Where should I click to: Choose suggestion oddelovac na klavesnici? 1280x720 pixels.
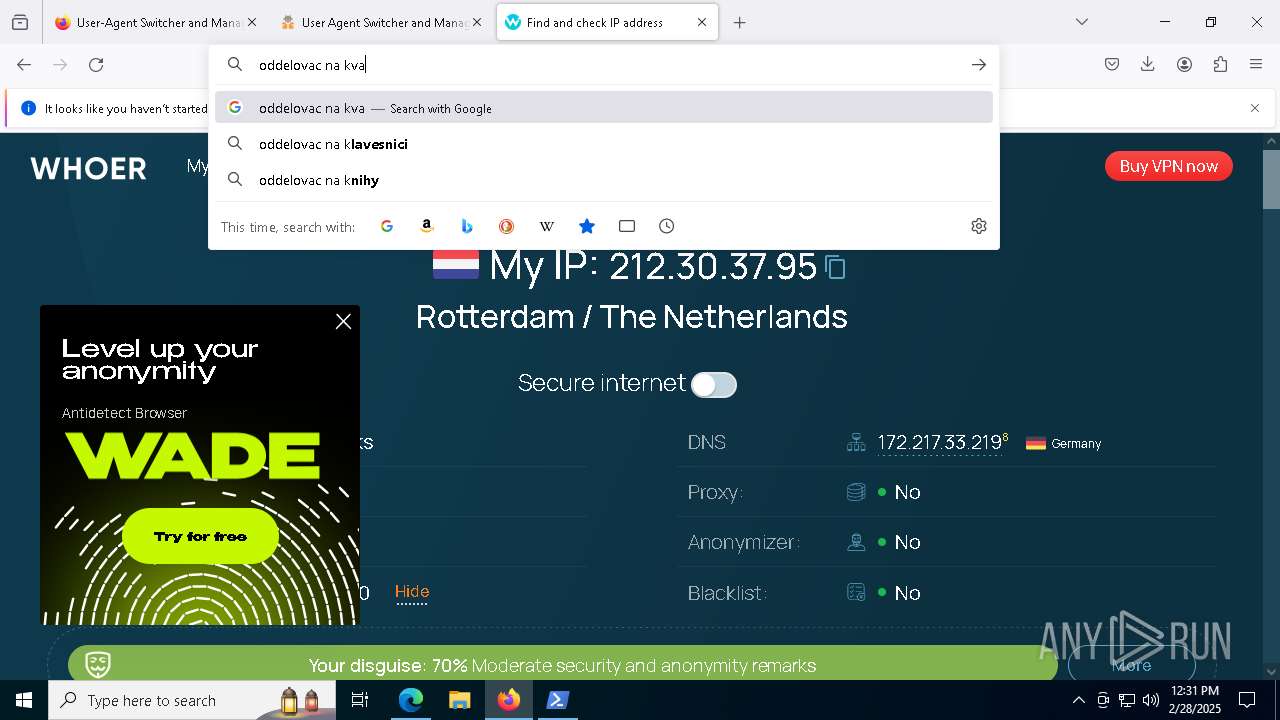604,144
